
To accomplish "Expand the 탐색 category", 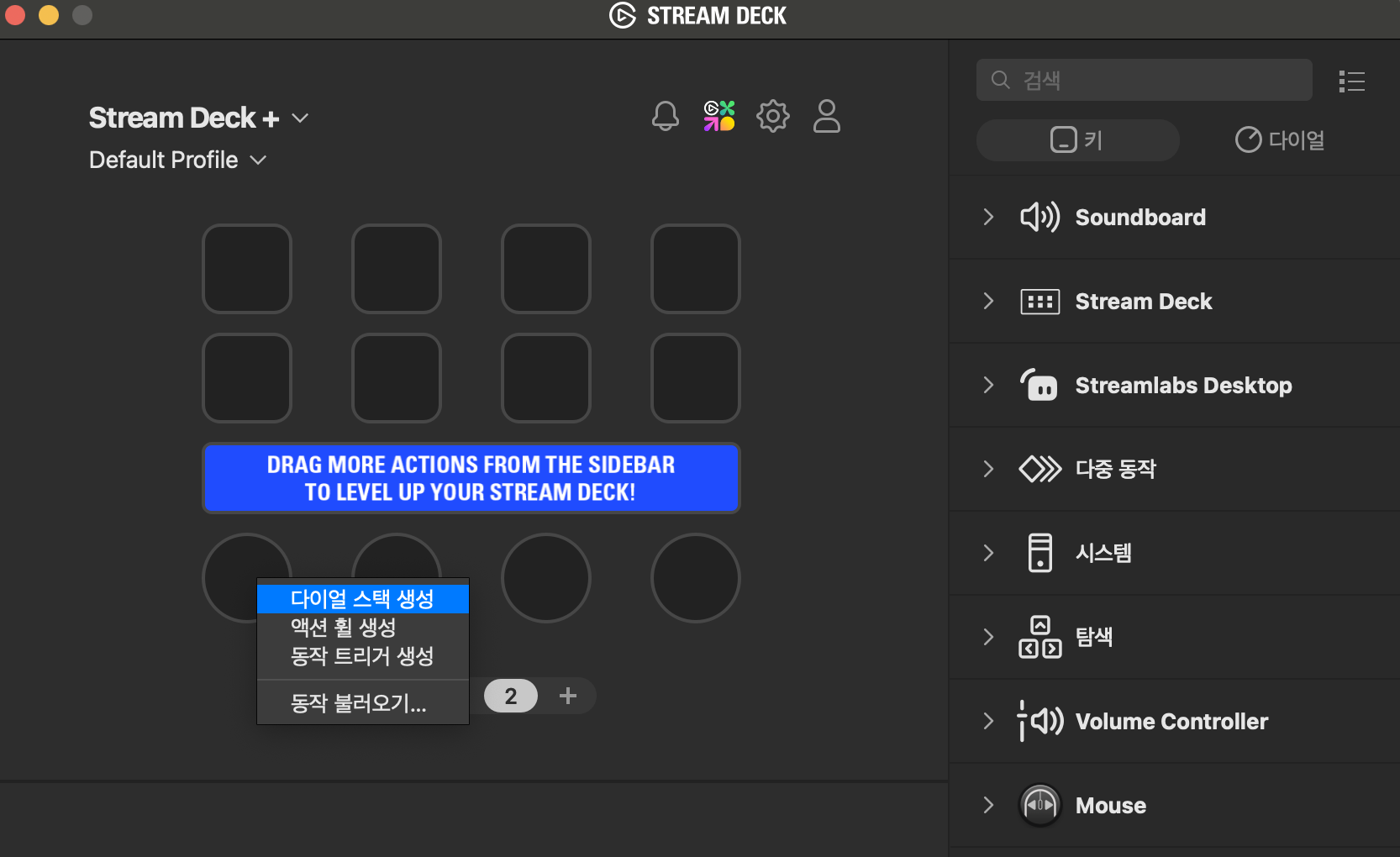I will tap(988, 637).
